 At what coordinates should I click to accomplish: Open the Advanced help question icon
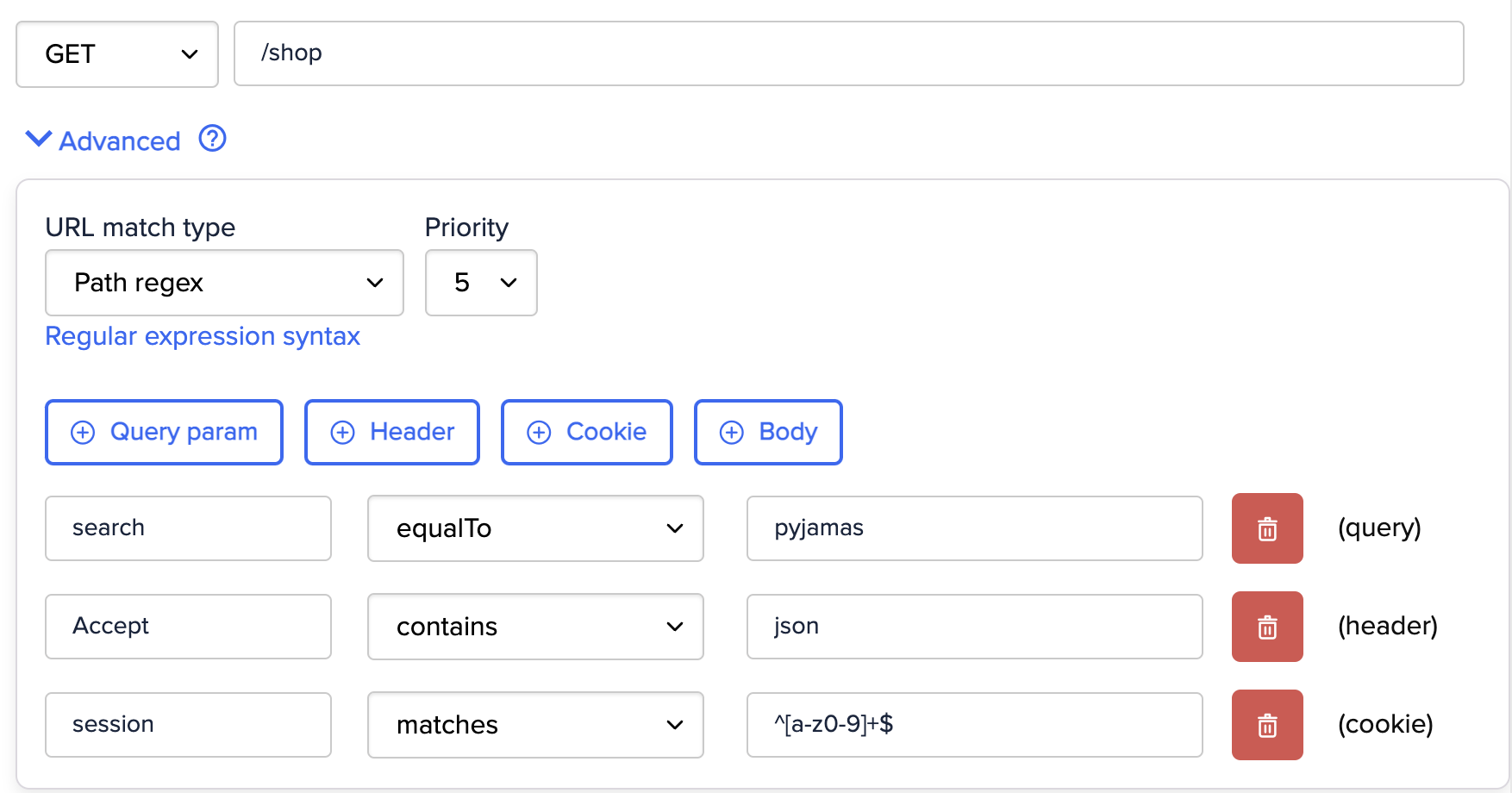click(212, 139)
